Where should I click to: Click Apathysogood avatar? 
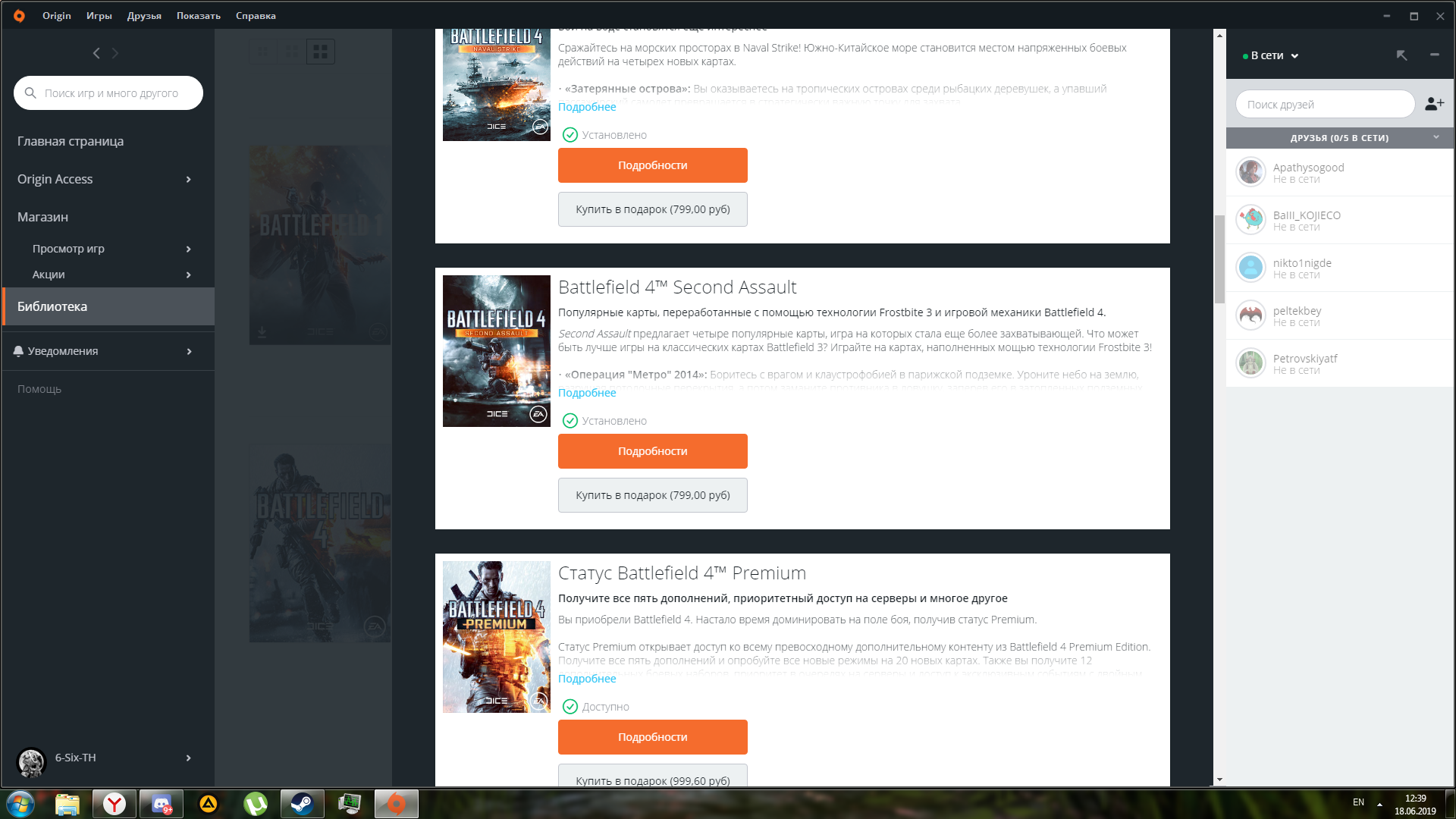(1250, 172)
